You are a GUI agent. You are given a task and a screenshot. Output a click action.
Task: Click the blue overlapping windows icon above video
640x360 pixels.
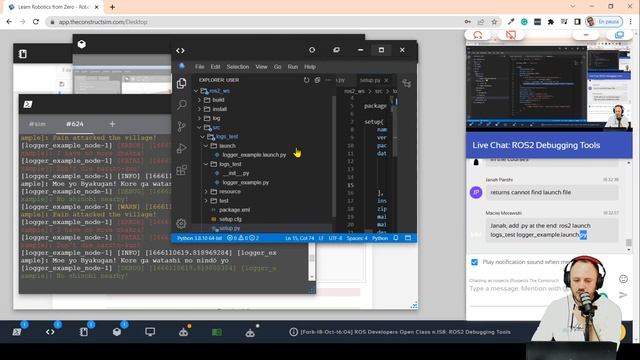(x=619, y=35)
